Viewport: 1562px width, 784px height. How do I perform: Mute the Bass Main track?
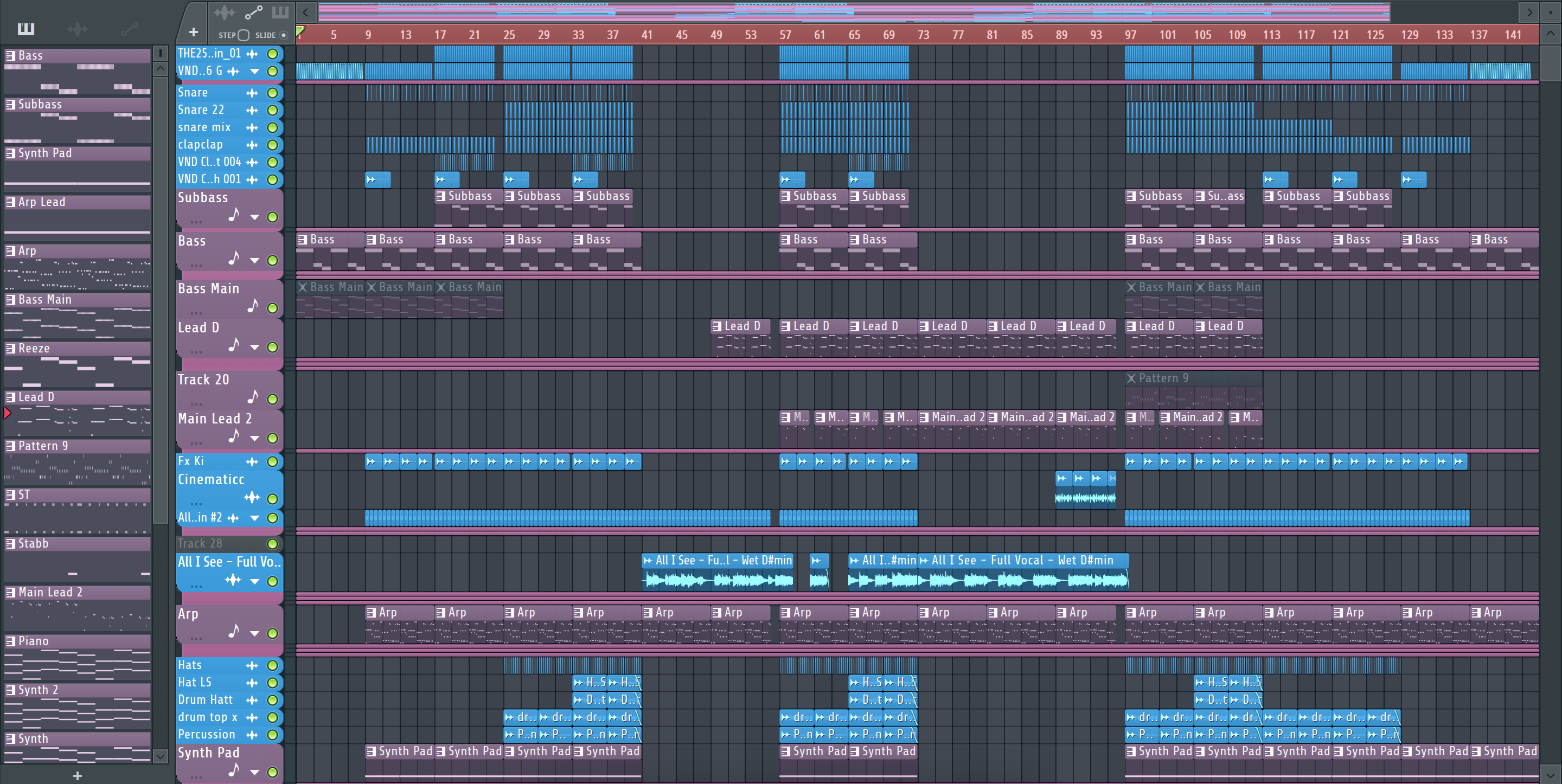point(273,308)
